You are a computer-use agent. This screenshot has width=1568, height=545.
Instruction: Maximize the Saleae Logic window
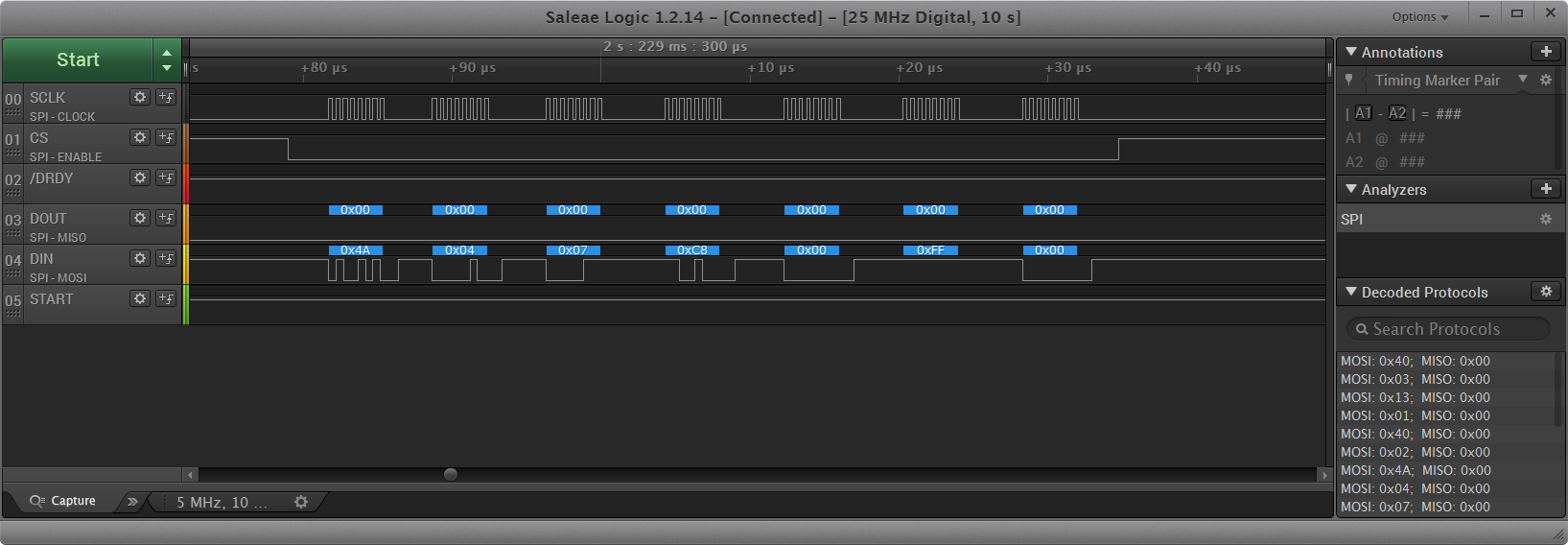pyautogui.click(x=1517, y=13)
